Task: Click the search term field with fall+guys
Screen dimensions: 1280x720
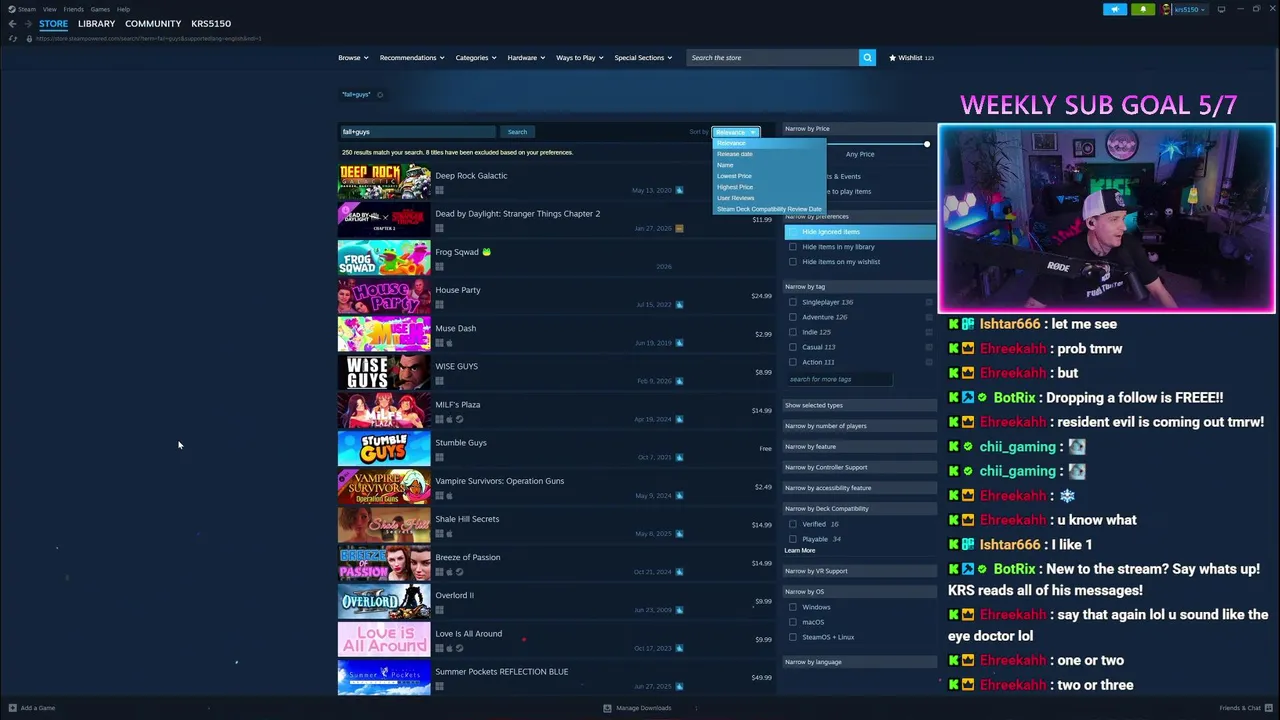Action: tap(417, 132)
